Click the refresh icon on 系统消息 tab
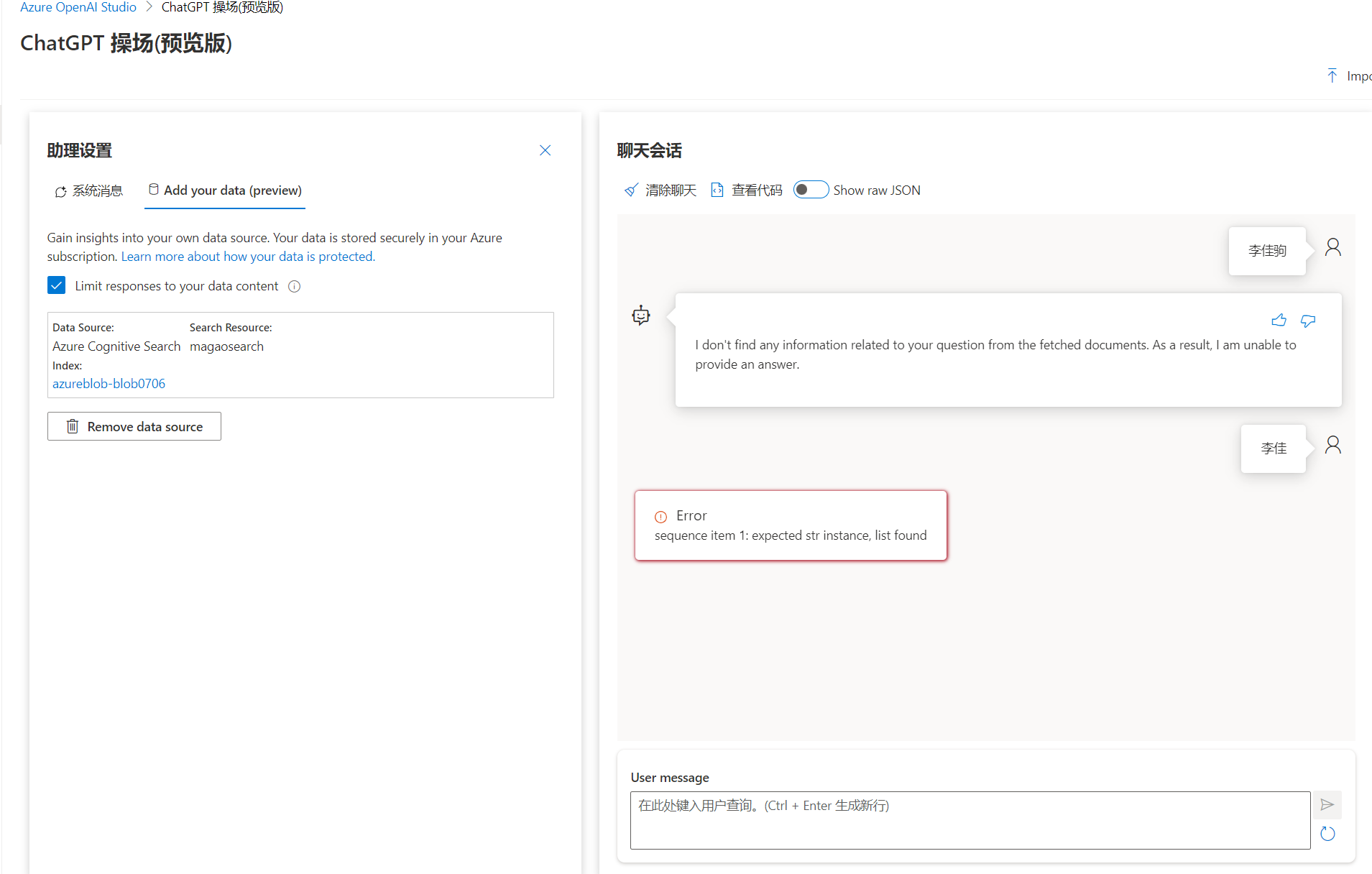1372x874 pixels. 60,191
